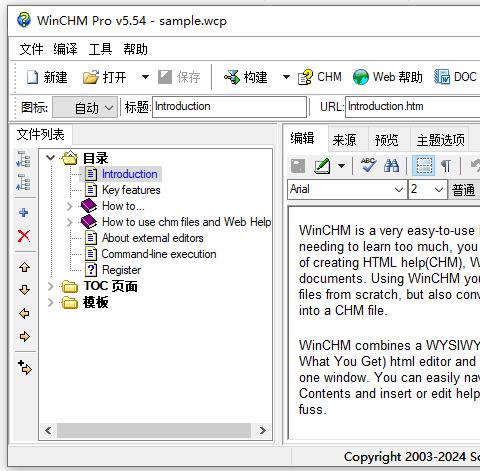Open the 文件 menu
This screenshot has height=471, width=480.
coord(31,49)
